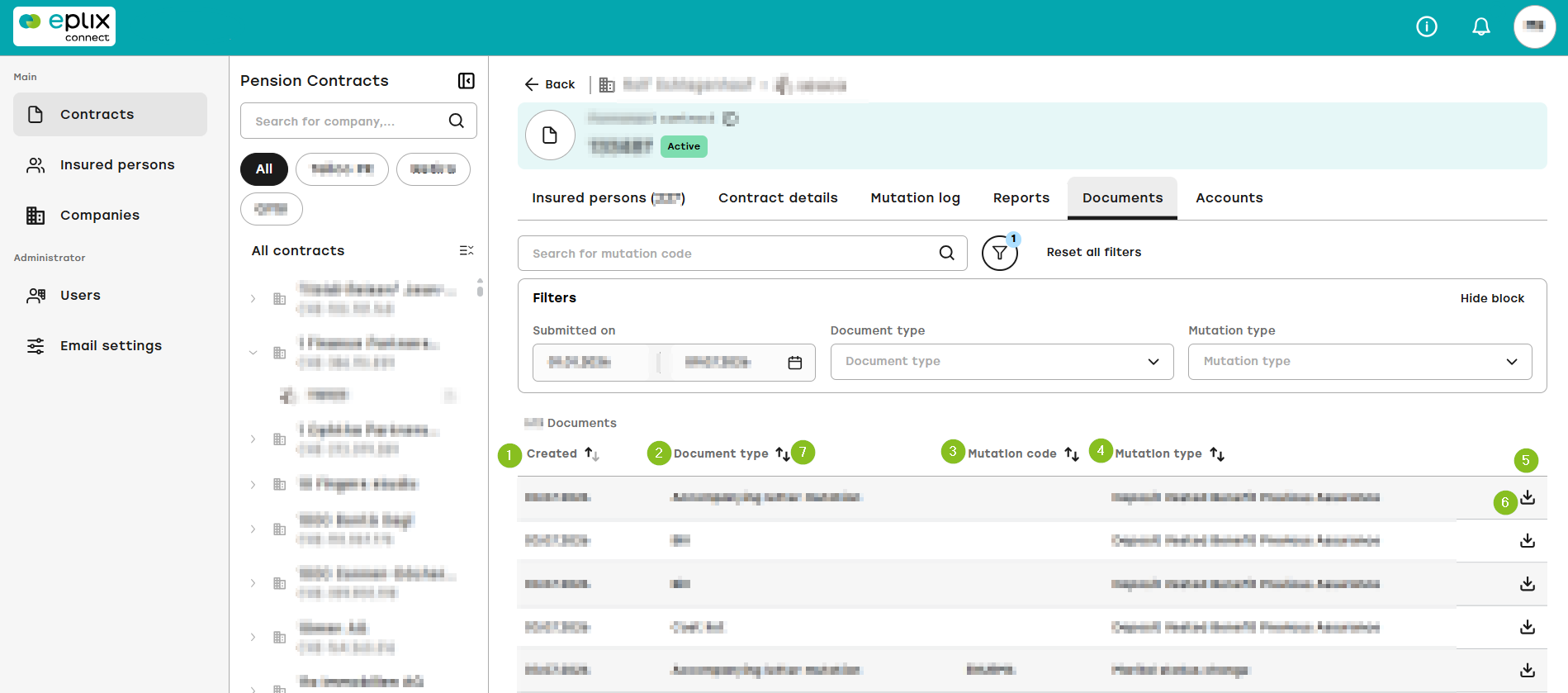Switch to the Contract details tab
The image size is (1568, 693).
coord(778,198)
